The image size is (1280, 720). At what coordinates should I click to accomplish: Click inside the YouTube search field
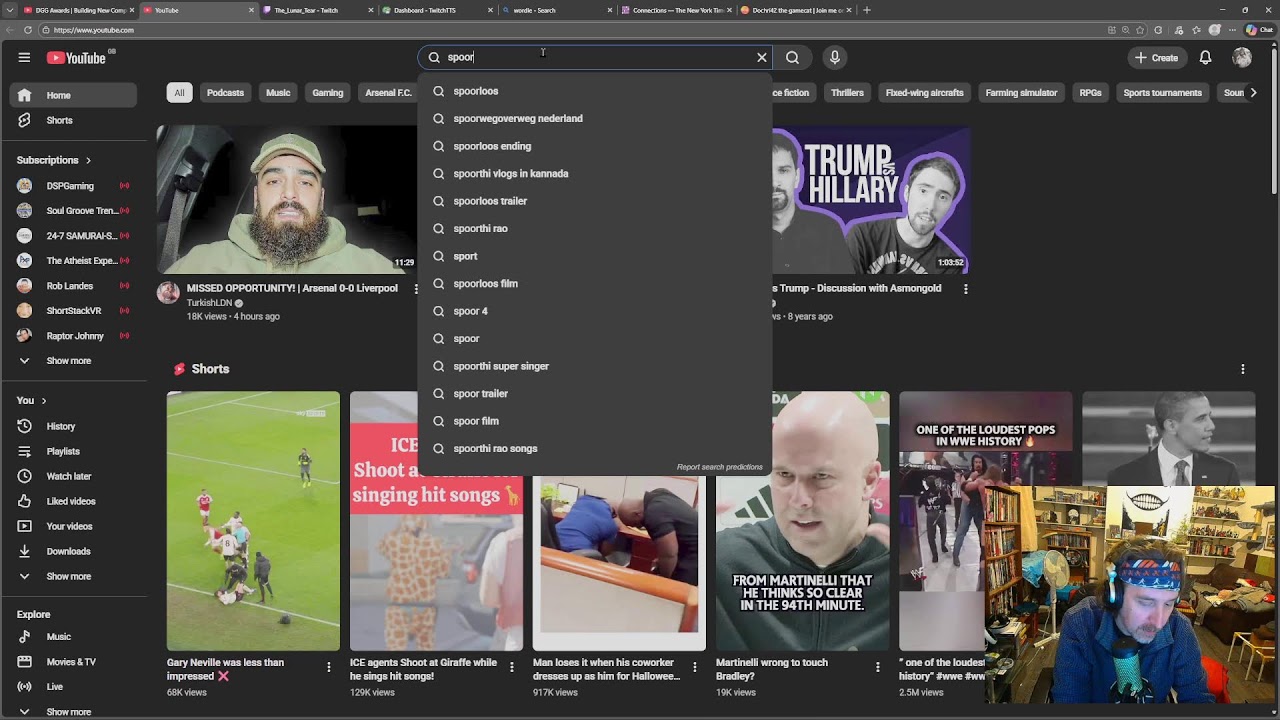click(x=595, y=58)
